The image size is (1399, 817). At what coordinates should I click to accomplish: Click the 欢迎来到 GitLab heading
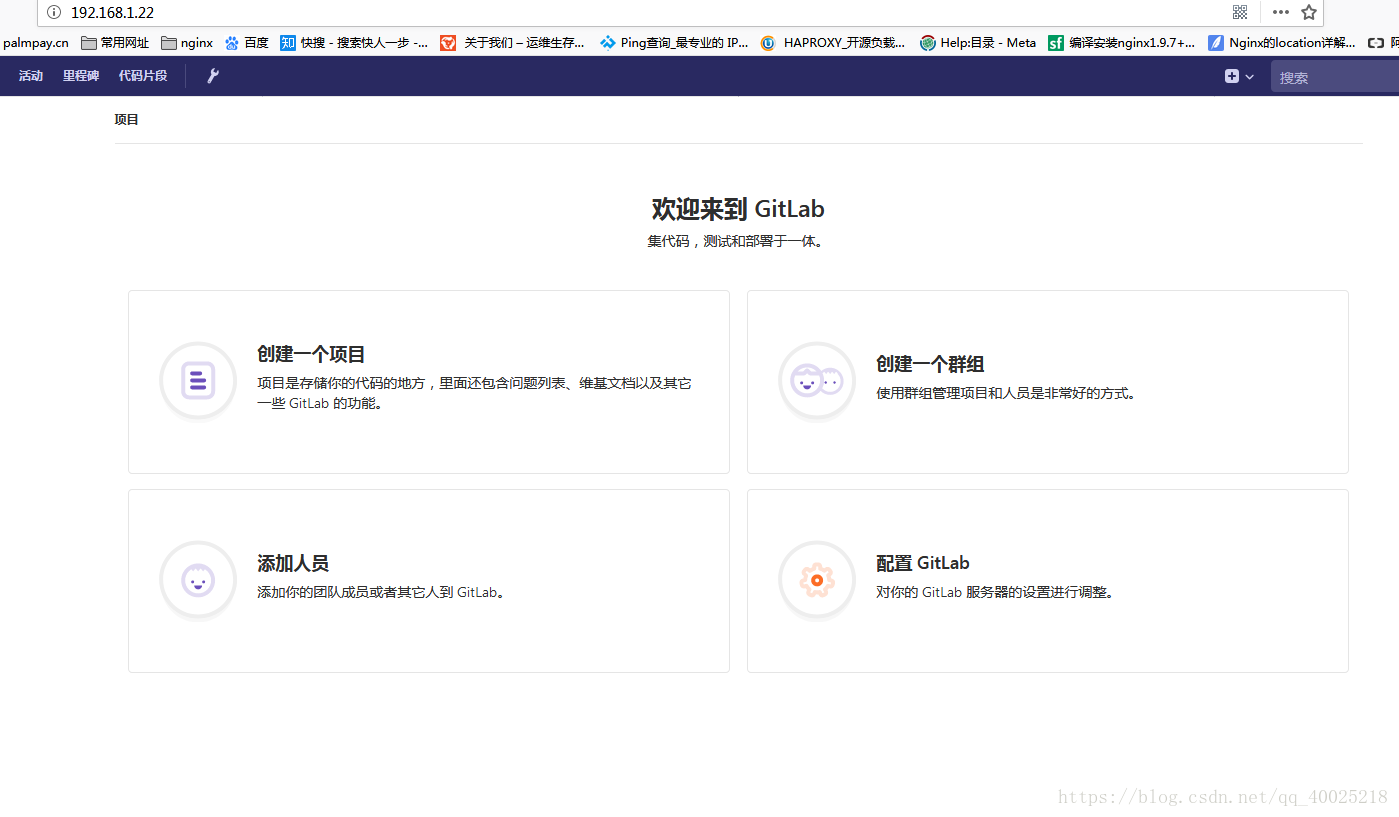point(738,209)
